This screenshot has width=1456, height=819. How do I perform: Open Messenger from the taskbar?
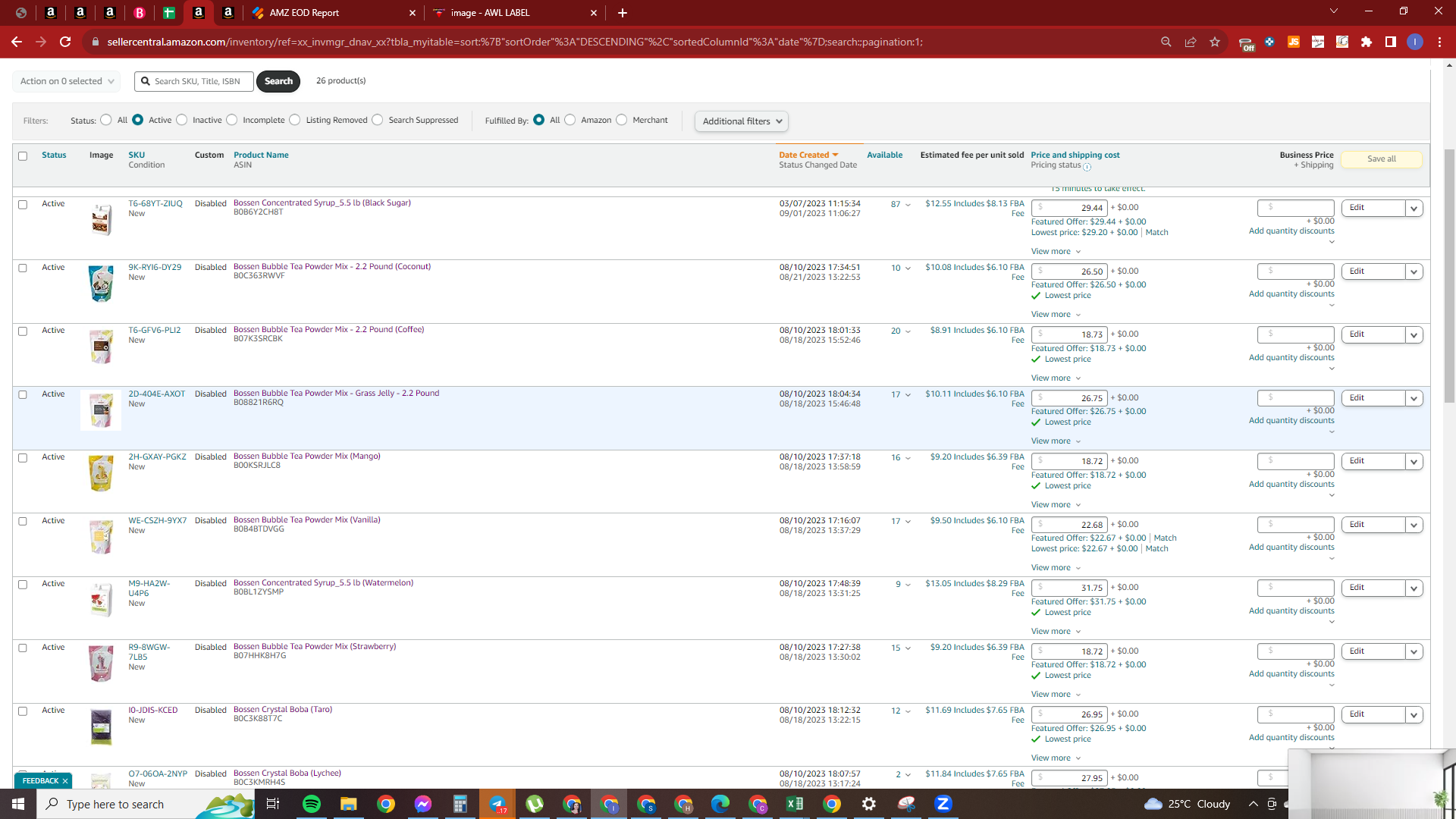pos(423,804)
